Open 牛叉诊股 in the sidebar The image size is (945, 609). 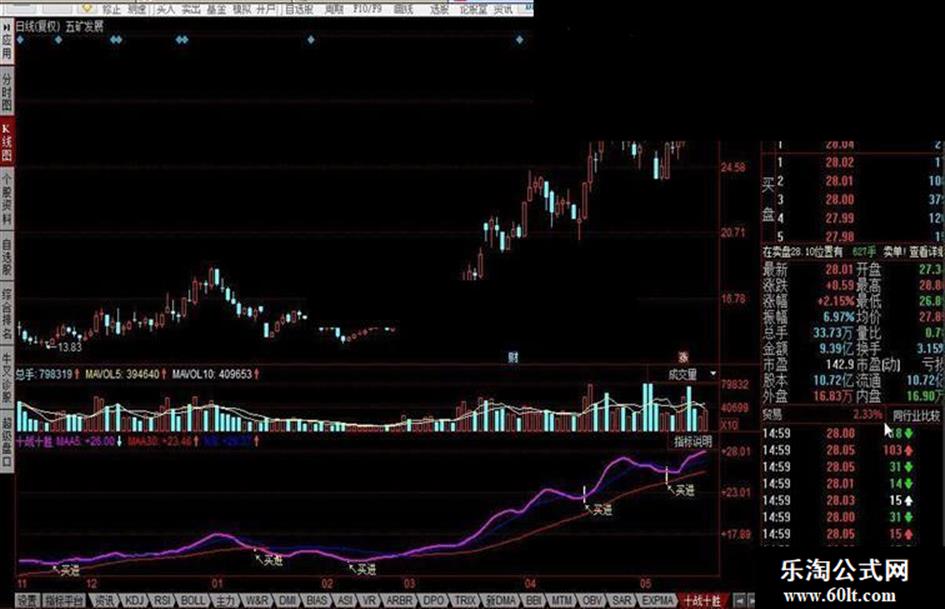7,377
